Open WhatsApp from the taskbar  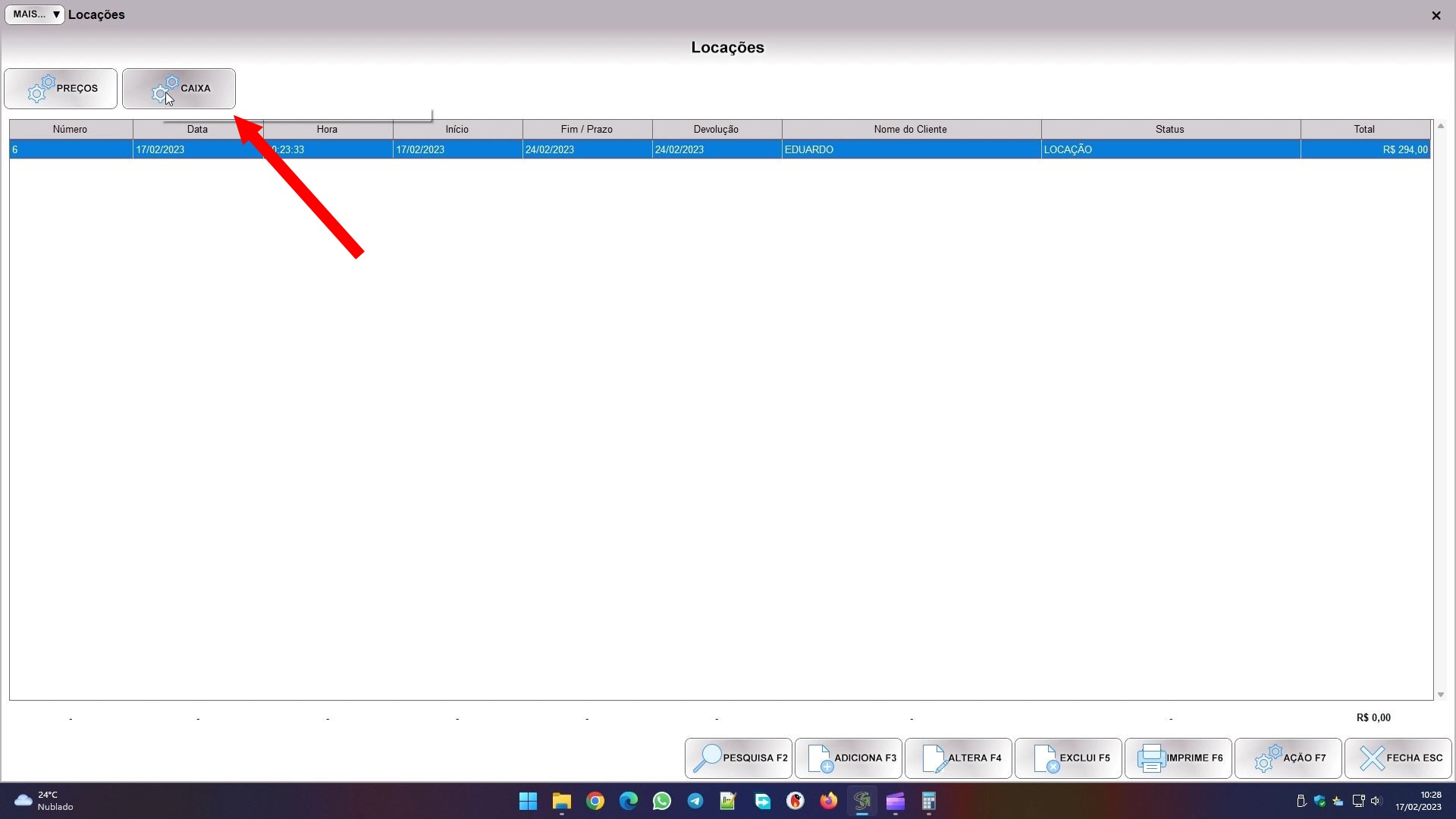point(661,801)
